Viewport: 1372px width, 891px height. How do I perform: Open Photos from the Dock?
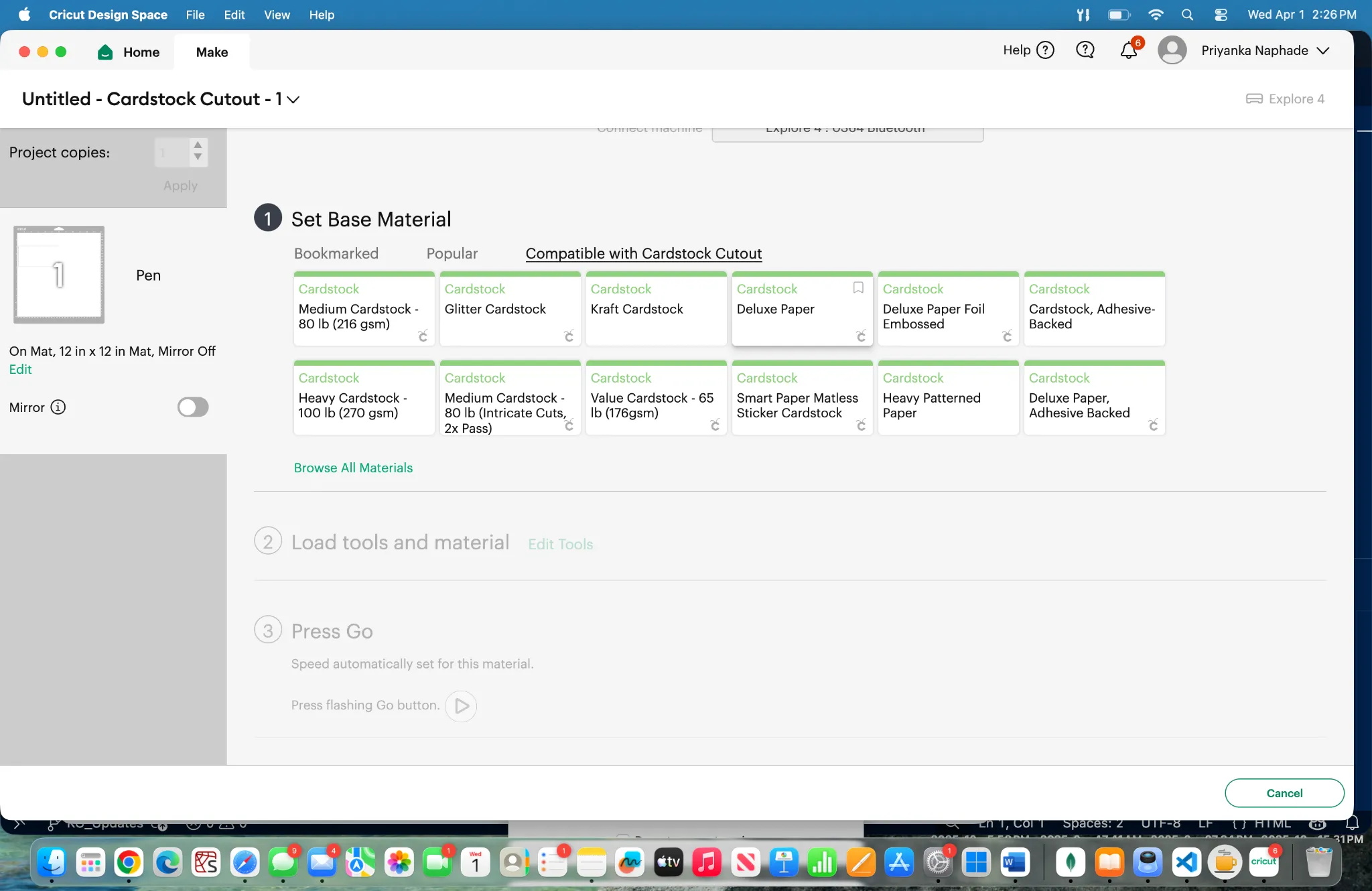tap(399, 862)
